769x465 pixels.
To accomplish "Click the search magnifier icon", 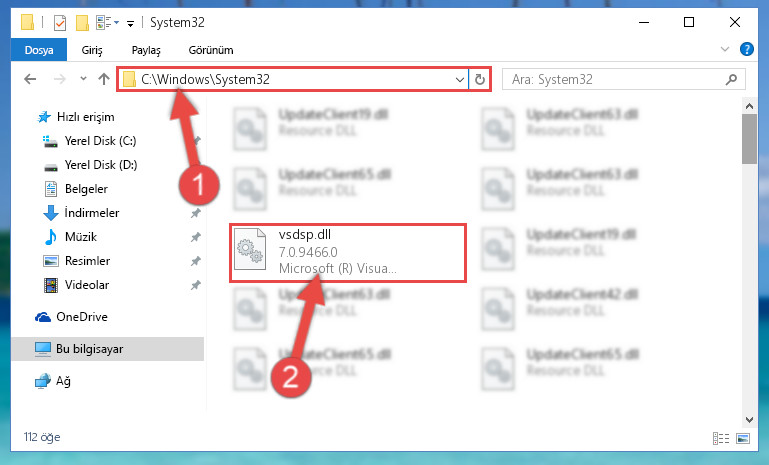I will tap(731, 79).
